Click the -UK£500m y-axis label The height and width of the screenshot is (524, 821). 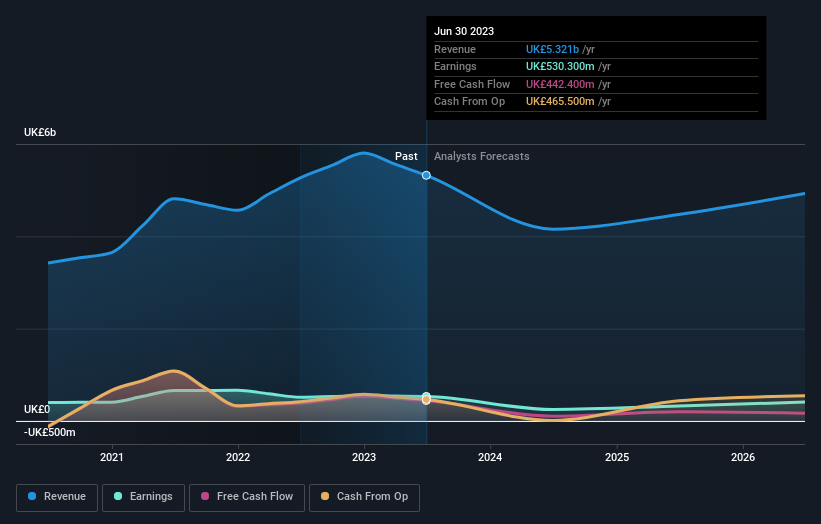point(49,432)
